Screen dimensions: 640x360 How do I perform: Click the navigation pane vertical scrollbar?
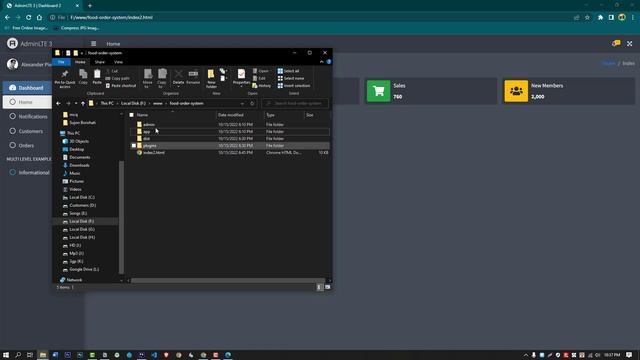121,216
